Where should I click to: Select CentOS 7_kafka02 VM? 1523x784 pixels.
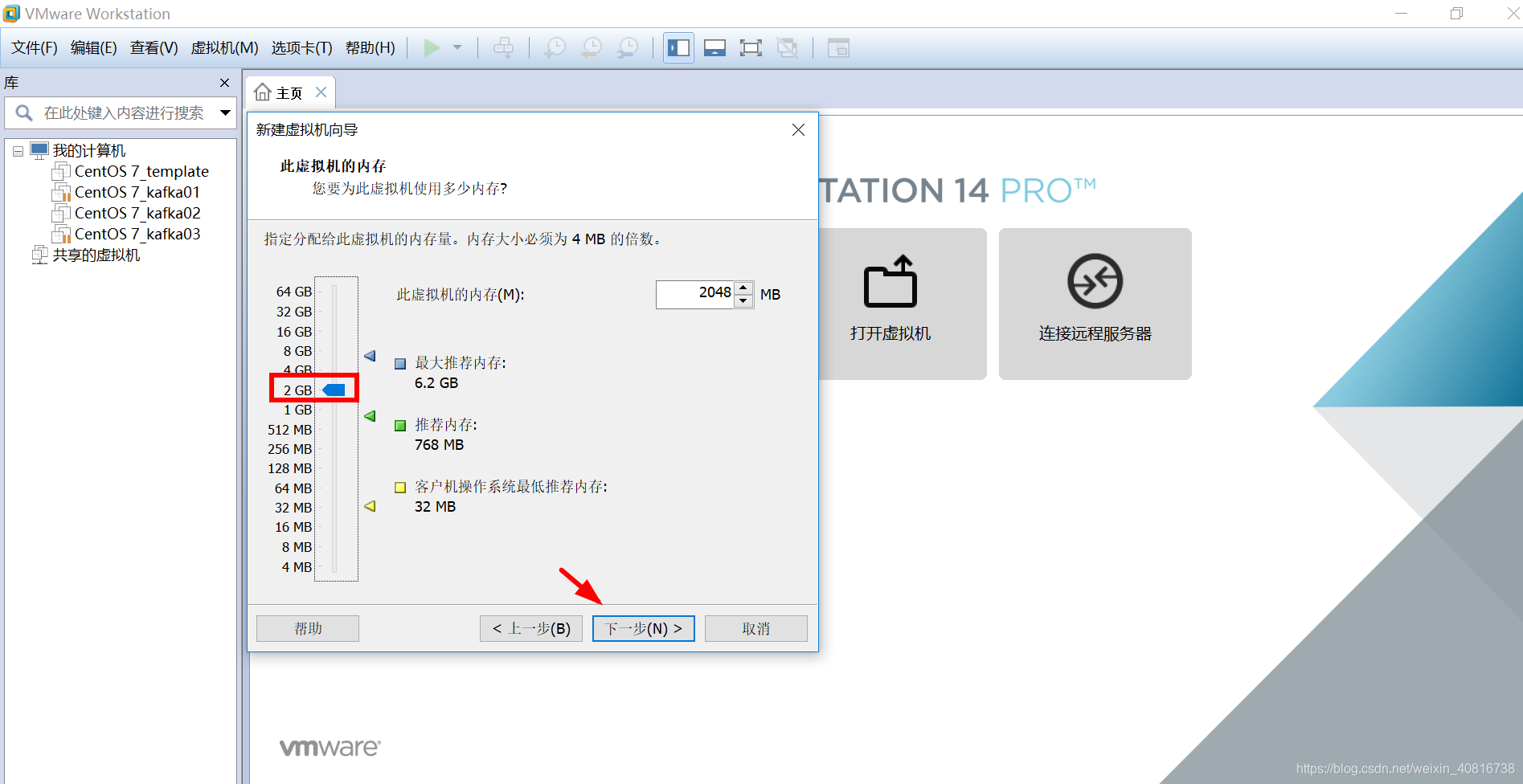click(x=137, y=213)
